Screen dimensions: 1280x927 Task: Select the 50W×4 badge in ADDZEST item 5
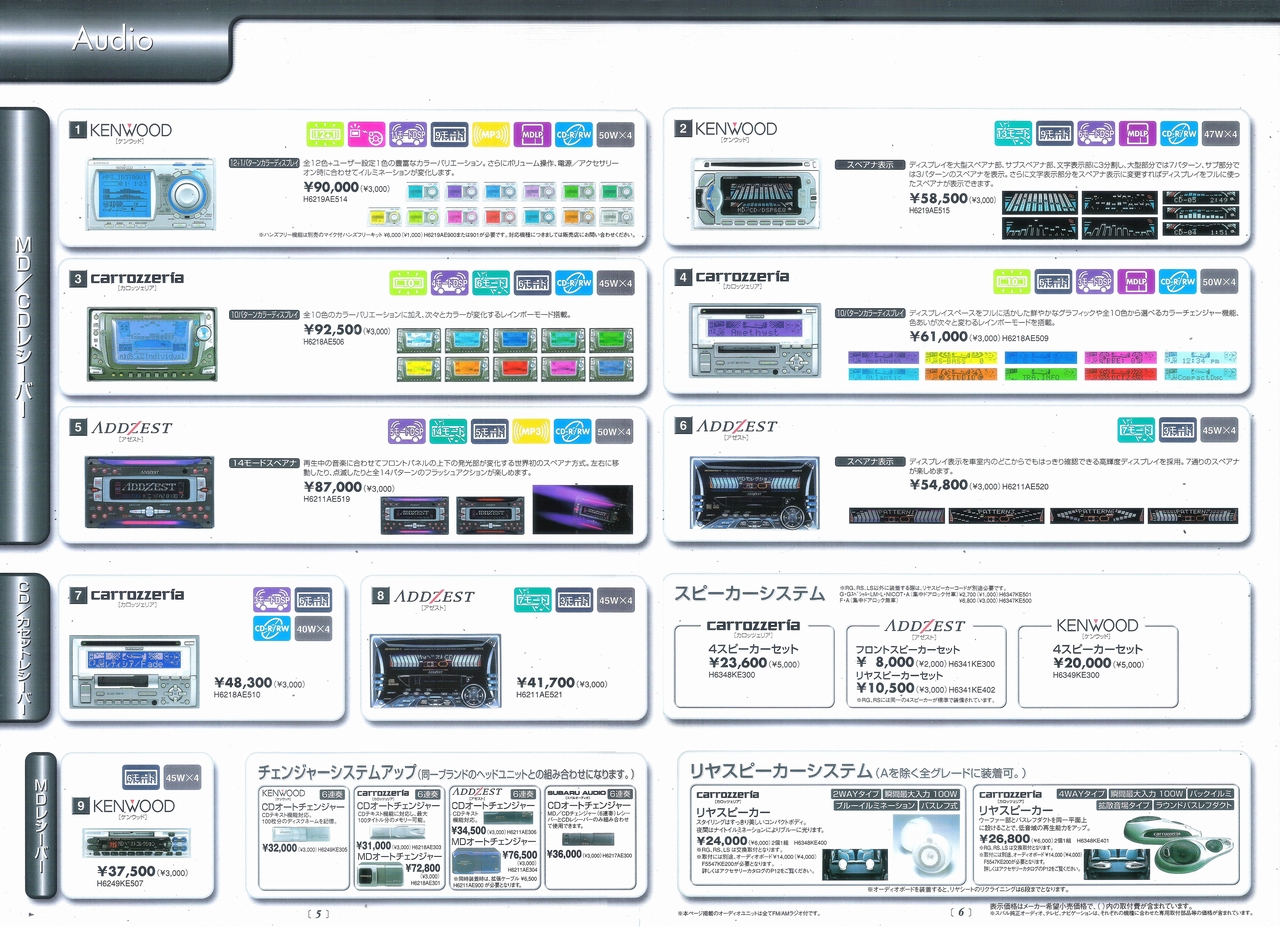coord(615,431)
